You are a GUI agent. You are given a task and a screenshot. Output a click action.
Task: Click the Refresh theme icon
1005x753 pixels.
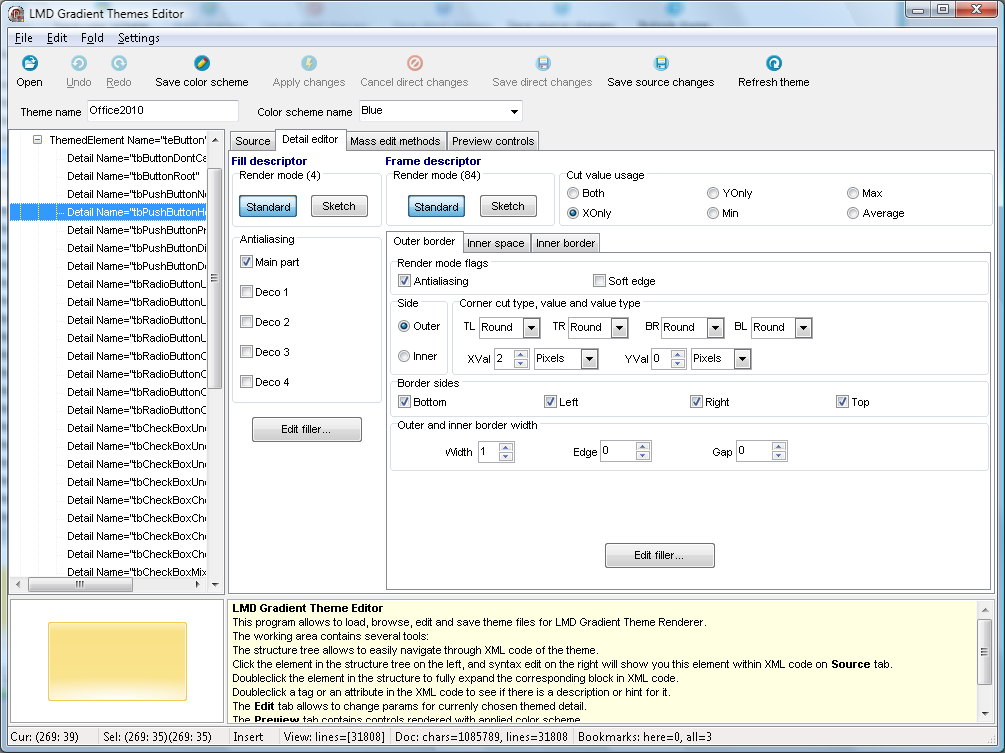pos(773,64)
